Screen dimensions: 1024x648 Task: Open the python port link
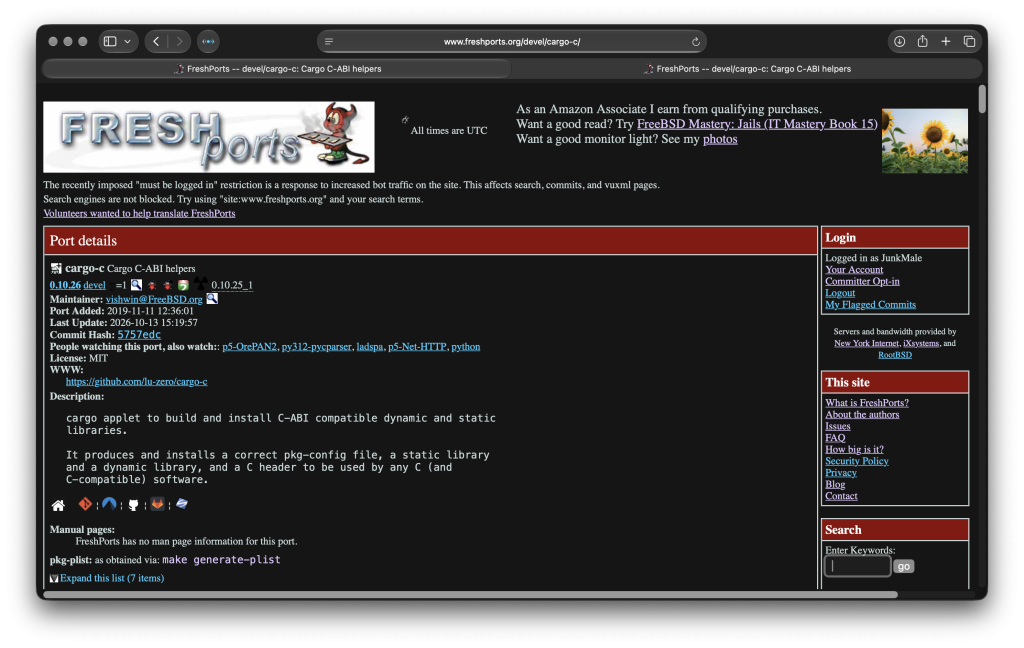pos(466,347)
